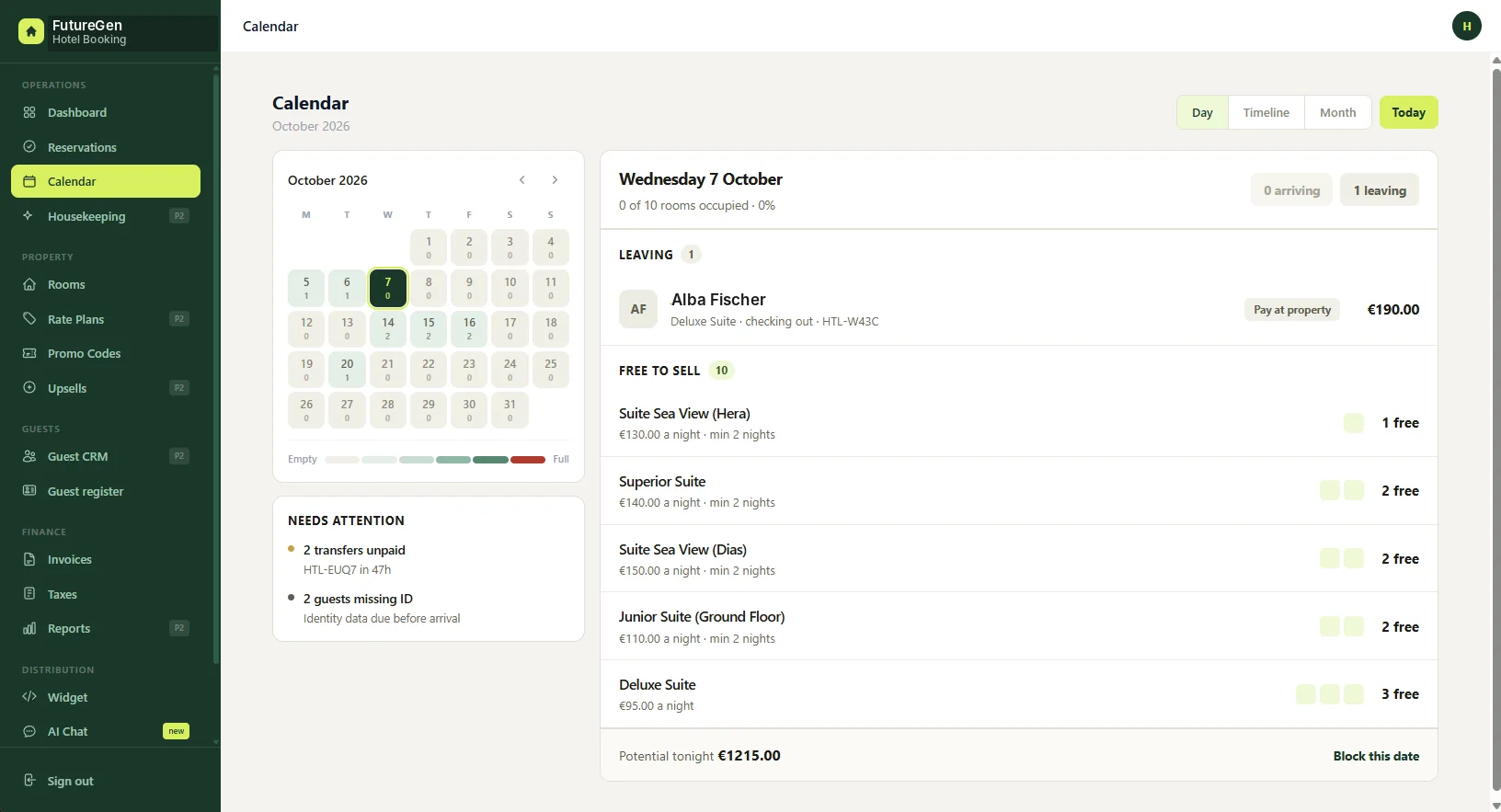Image resolution: width=1501 pixels, height=812 pixels.
Task: Open the Suite Sea View (Hera) row
Action: click(1019, 423)
